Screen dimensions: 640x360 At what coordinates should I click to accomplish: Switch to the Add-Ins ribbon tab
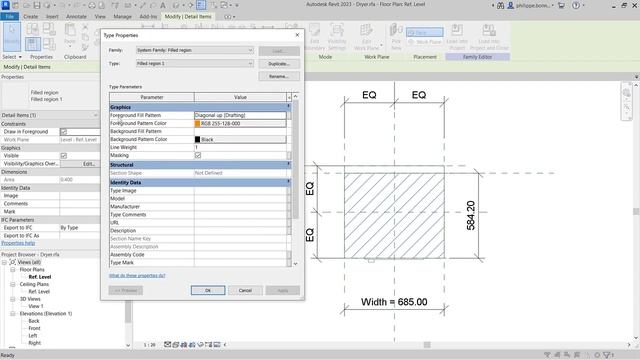(x=148, y=17)
